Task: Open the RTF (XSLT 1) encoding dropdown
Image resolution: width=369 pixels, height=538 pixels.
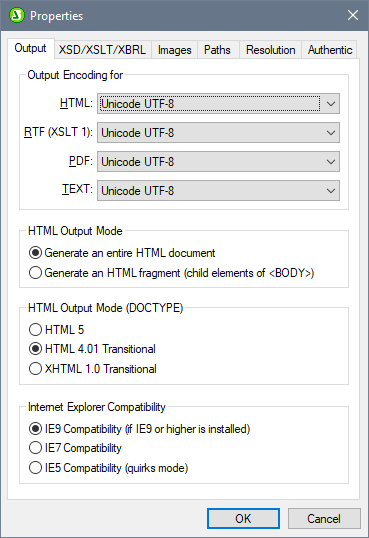Action: coord(218,132)
